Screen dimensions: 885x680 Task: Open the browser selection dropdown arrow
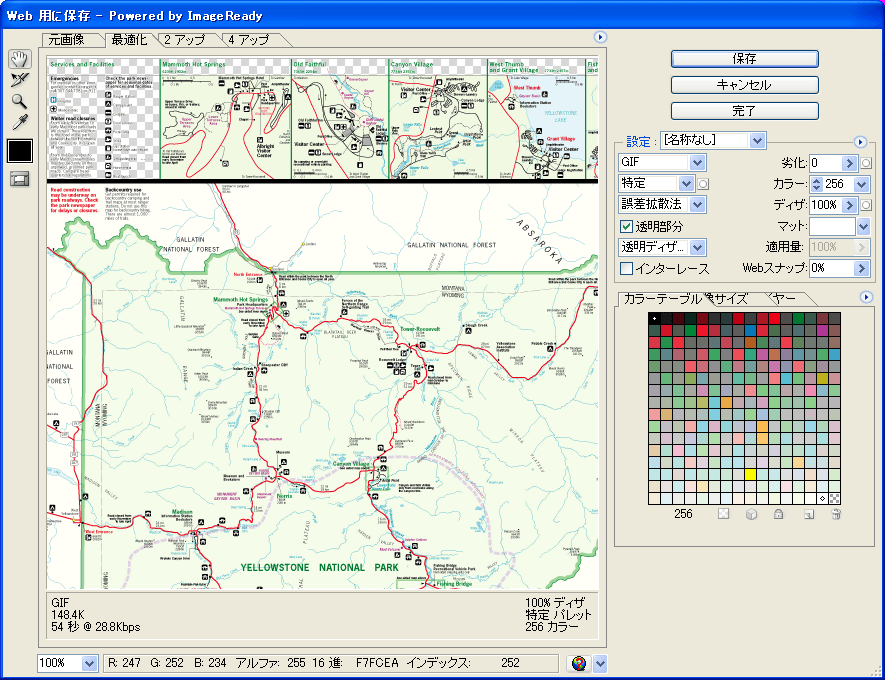click(600, 664)
